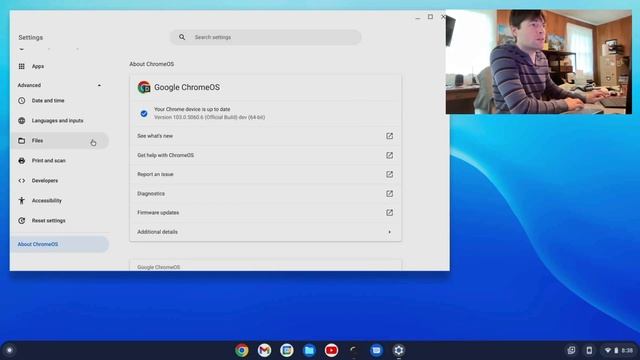
Task: Select the Settings gear in the shelf
Action: (399, 350)
